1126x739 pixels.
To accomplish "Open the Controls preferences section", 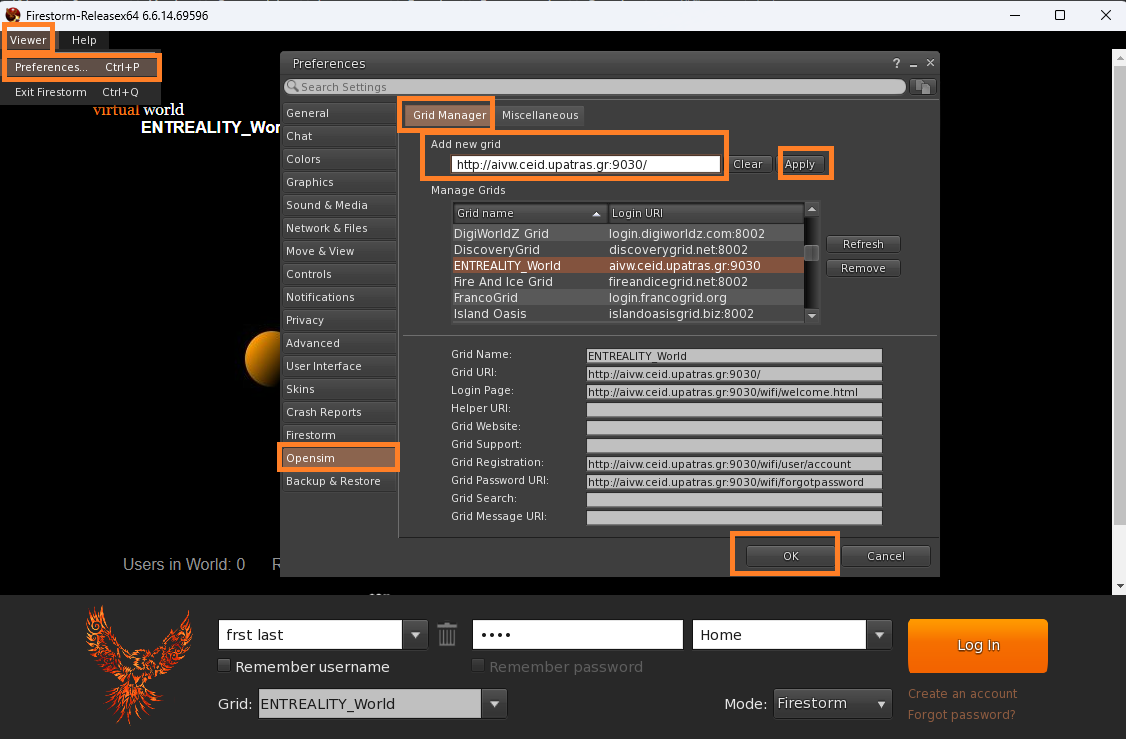I will coord(339,274).
